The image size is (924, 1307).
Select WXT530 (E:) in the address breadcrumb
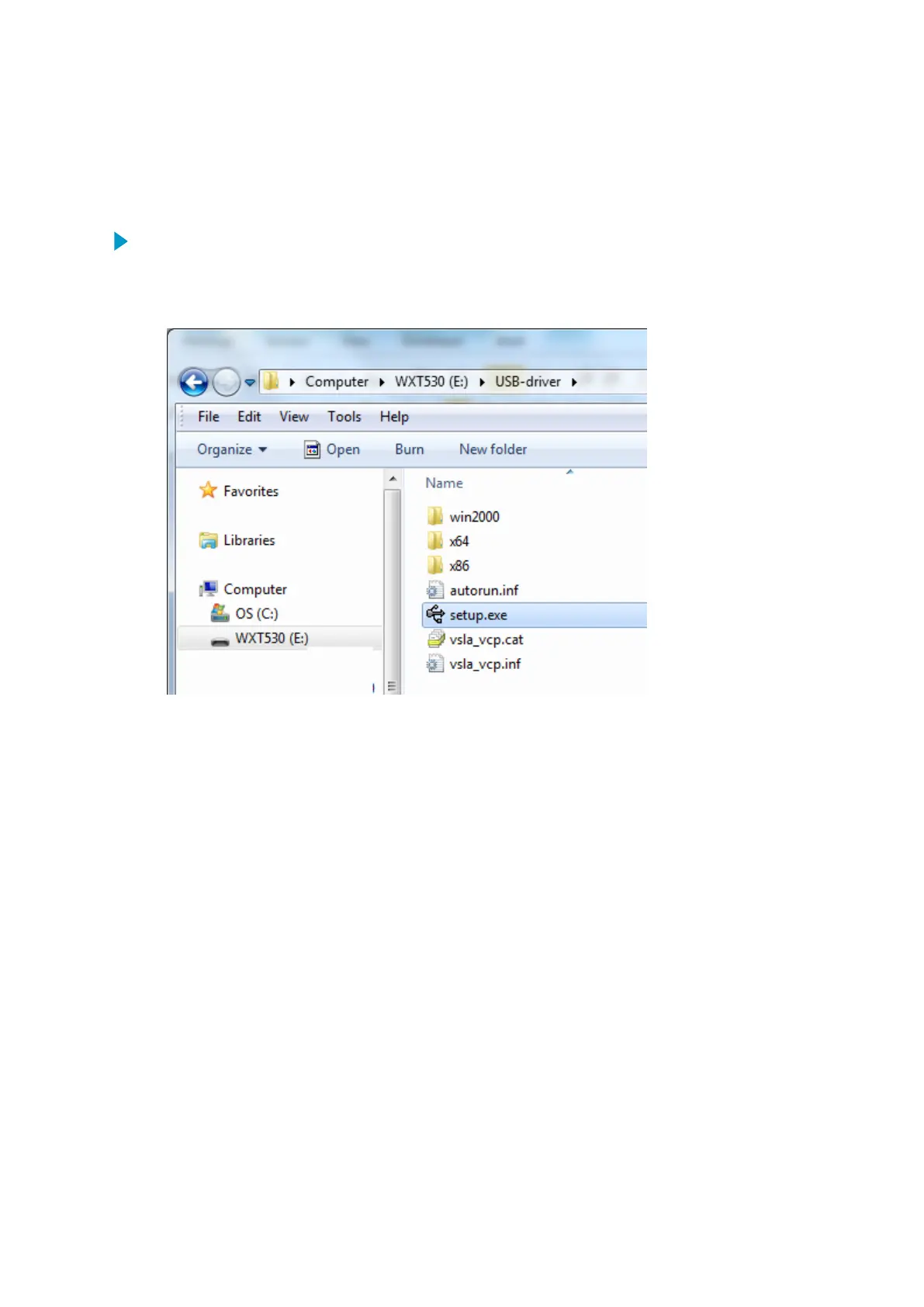coord(431,382)
